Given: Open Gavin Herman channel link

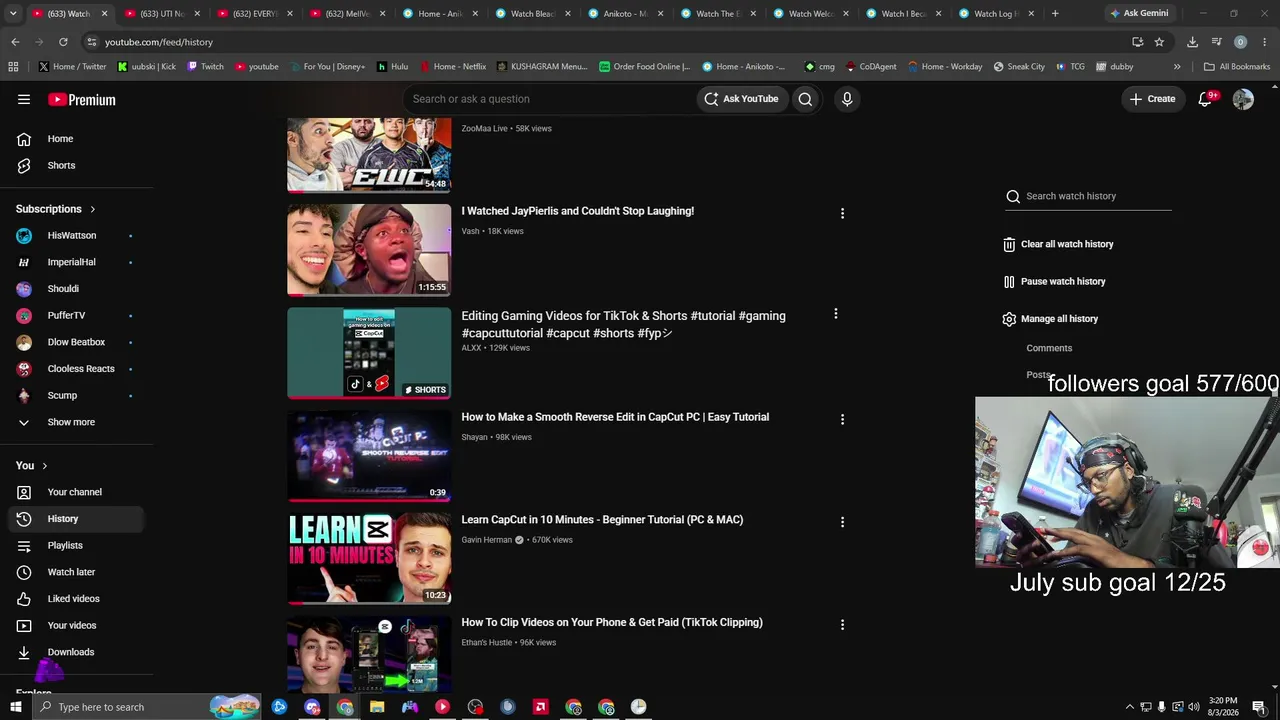Looking at the screenshot, I should tap(486, 540).
